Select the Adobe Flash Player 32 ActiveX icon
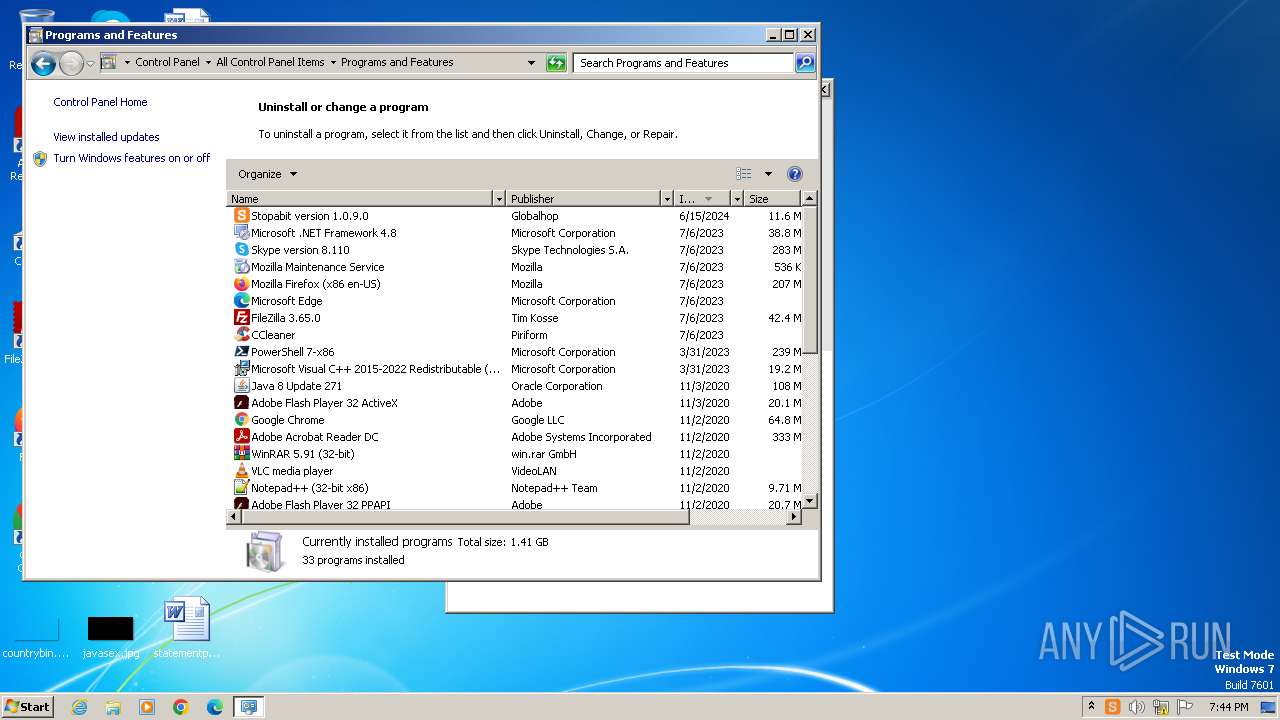Image resolution: width=1280 pixels, height=720 pixels. click(241, 403)
